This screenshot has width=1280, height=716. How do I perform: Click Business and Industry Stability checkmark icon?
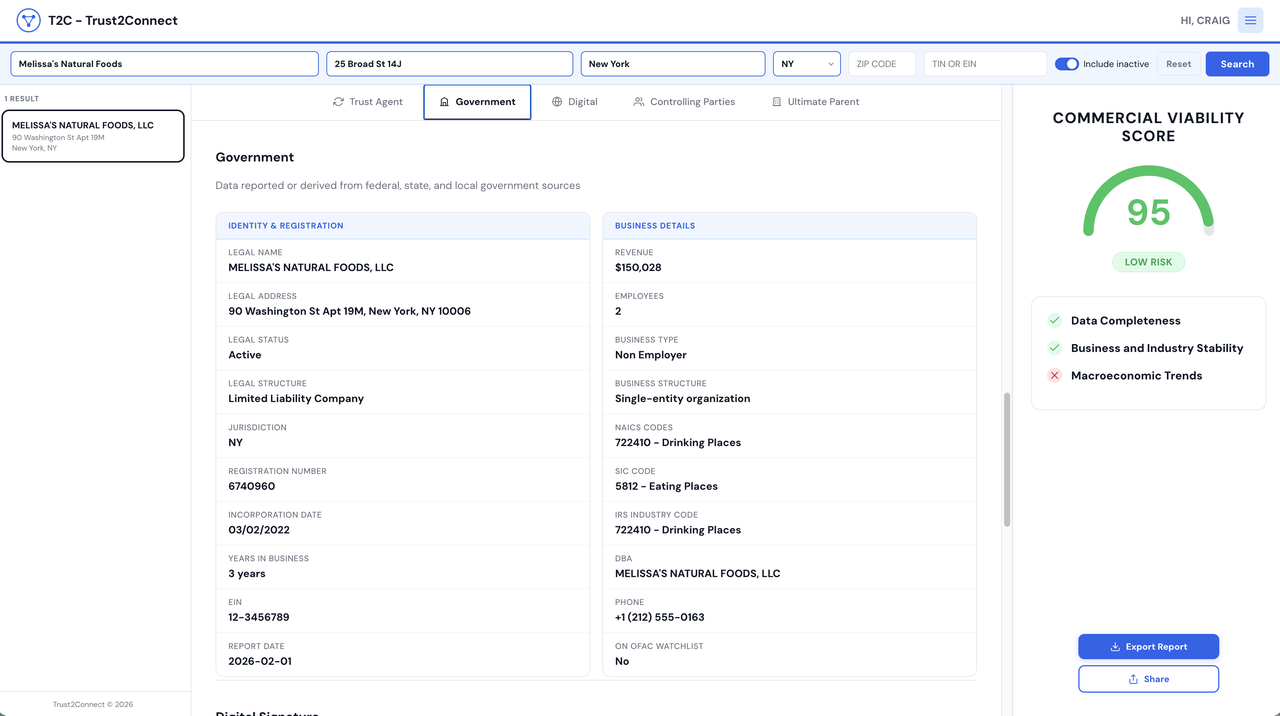(1054, 348)
